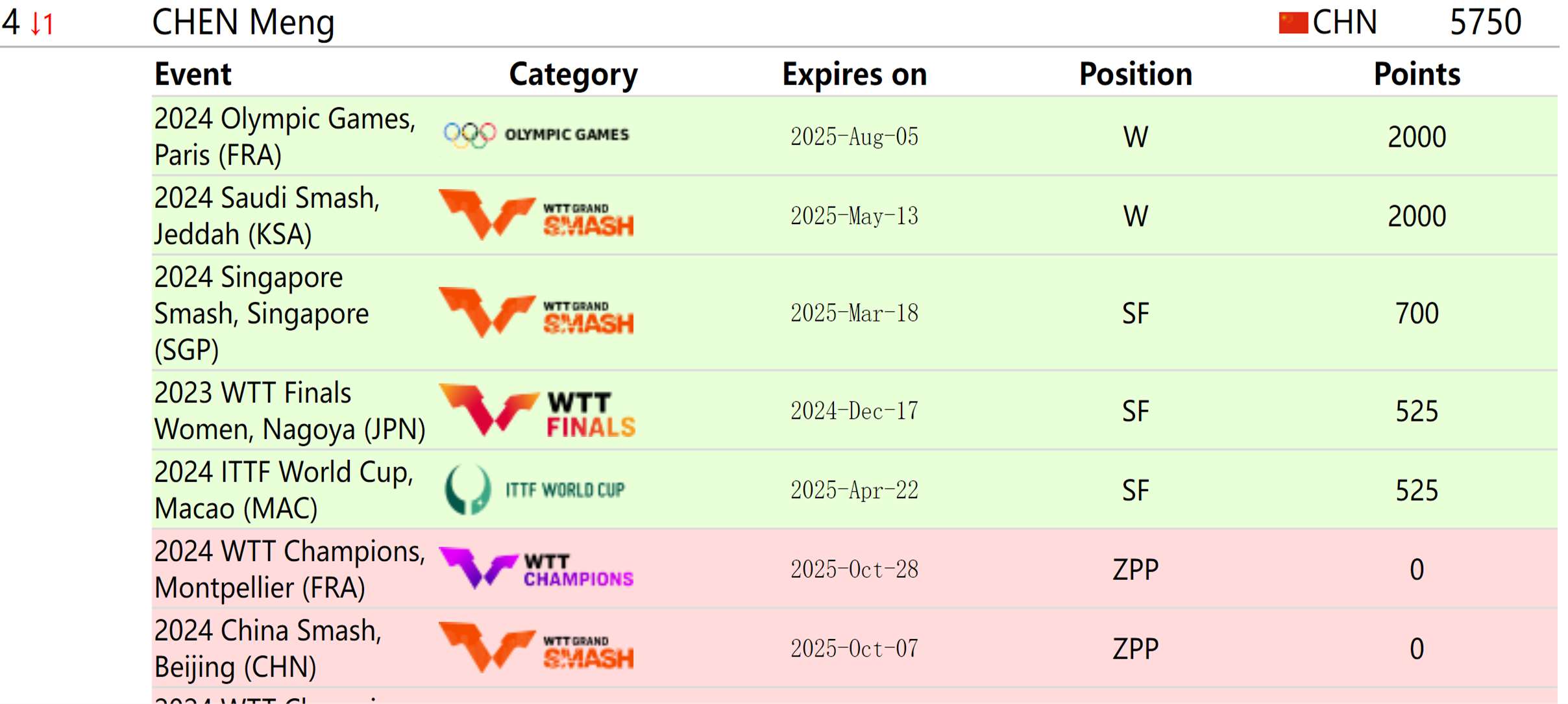Select the 2023 WTT Finals Women, Nagoya event
The height and width of the screenshot is (704, 1568).
pos(289,411)
